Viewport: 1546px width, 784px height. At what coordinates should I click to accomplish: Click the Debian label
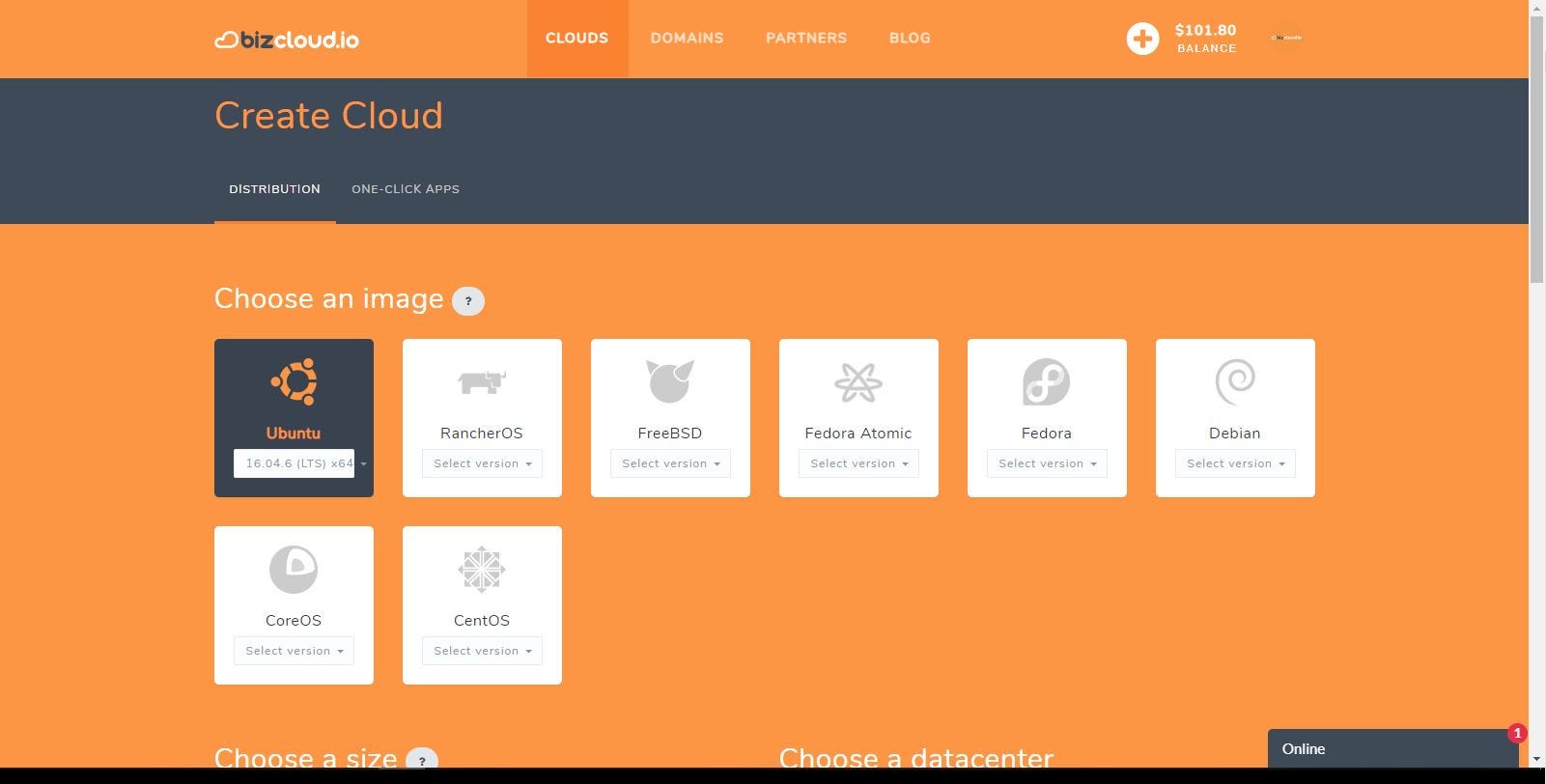(1235, 434)
